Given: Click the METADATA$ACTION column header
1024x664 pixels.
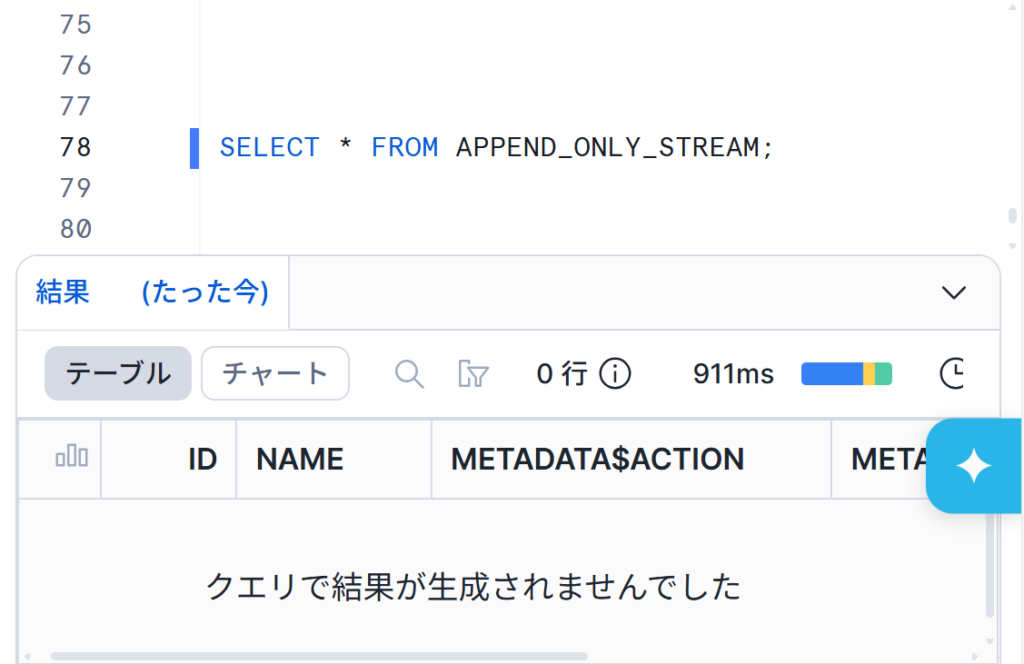Looking at the screenshot, I should [x=597, y=459].
